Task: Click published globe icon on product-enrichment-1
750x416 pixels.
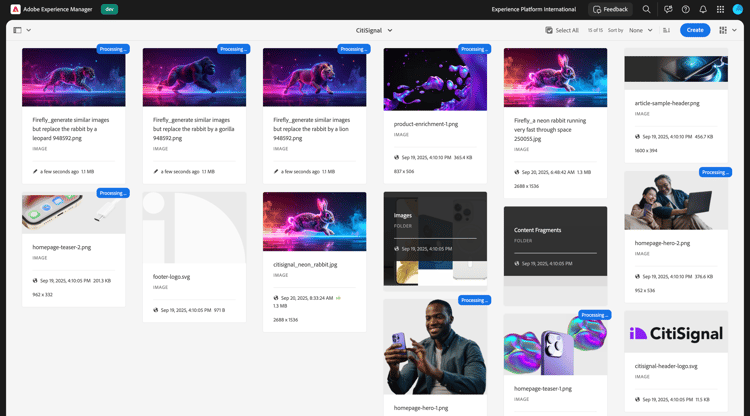Action: pyautogui.click(x=397, y=157)
